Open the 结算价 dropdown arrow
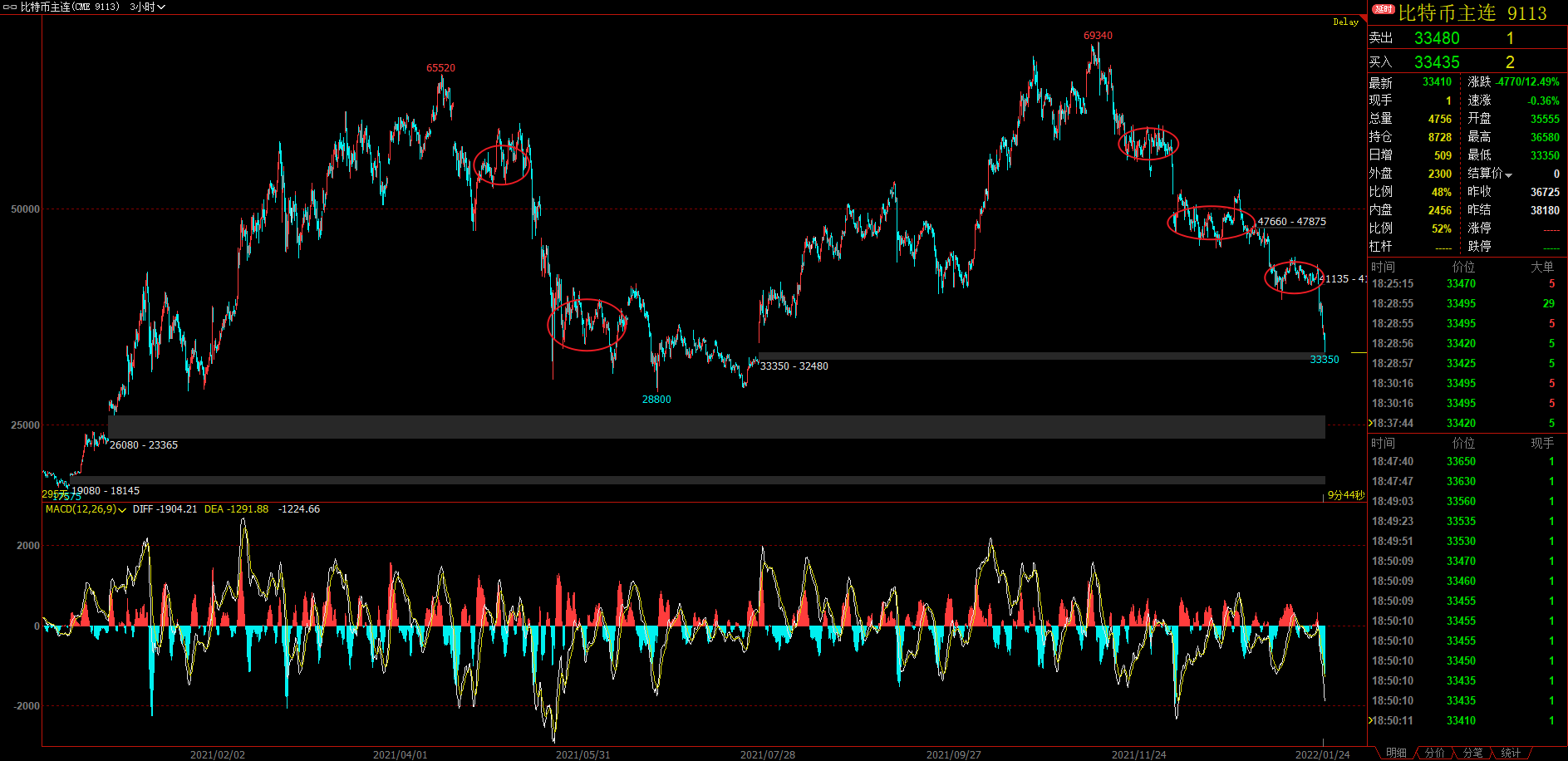The height and width of the screenshot is (761, 1568). (x=1508, y=174)
